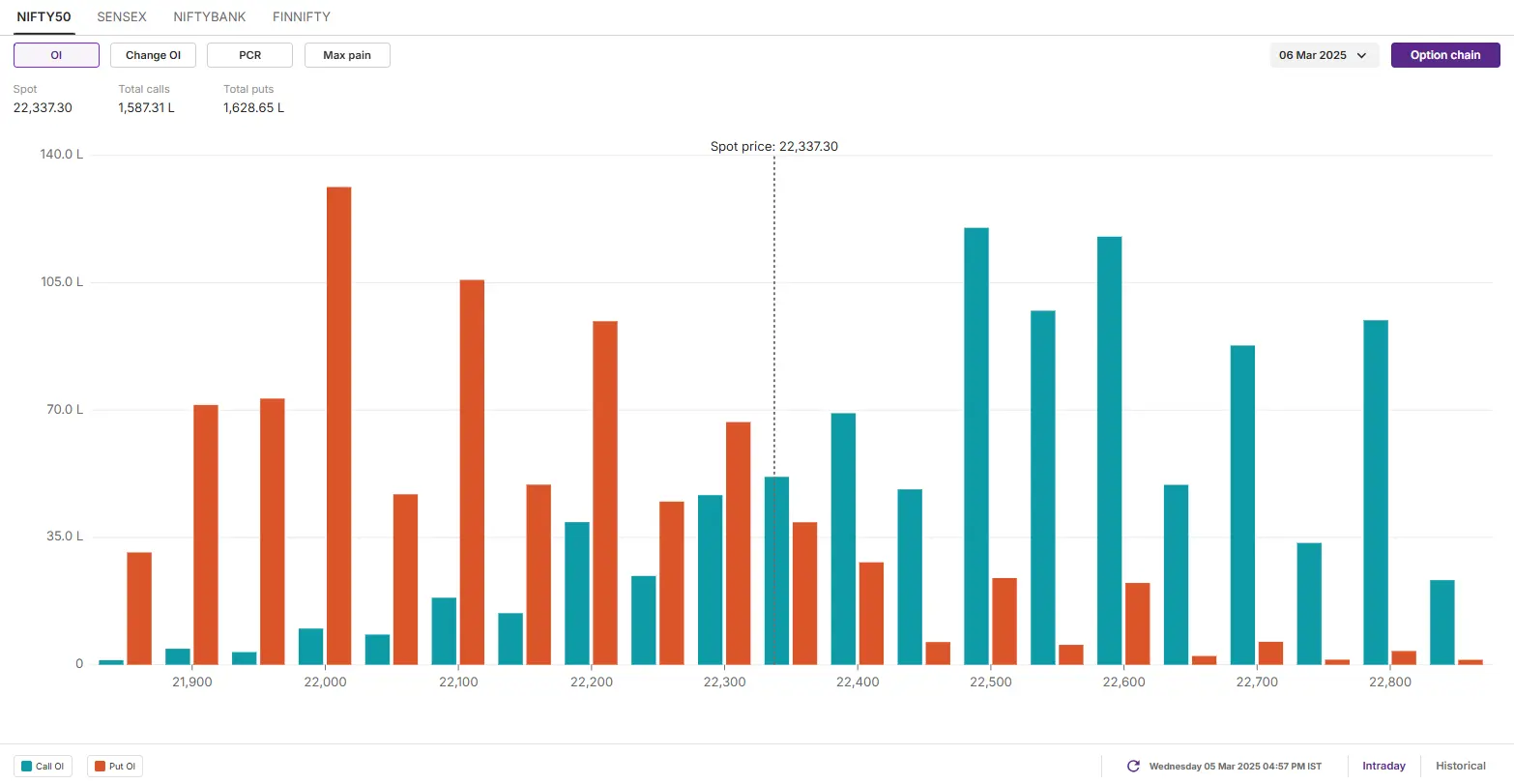
Task: Select the PCR view button
Action: (x=250, y=55)
